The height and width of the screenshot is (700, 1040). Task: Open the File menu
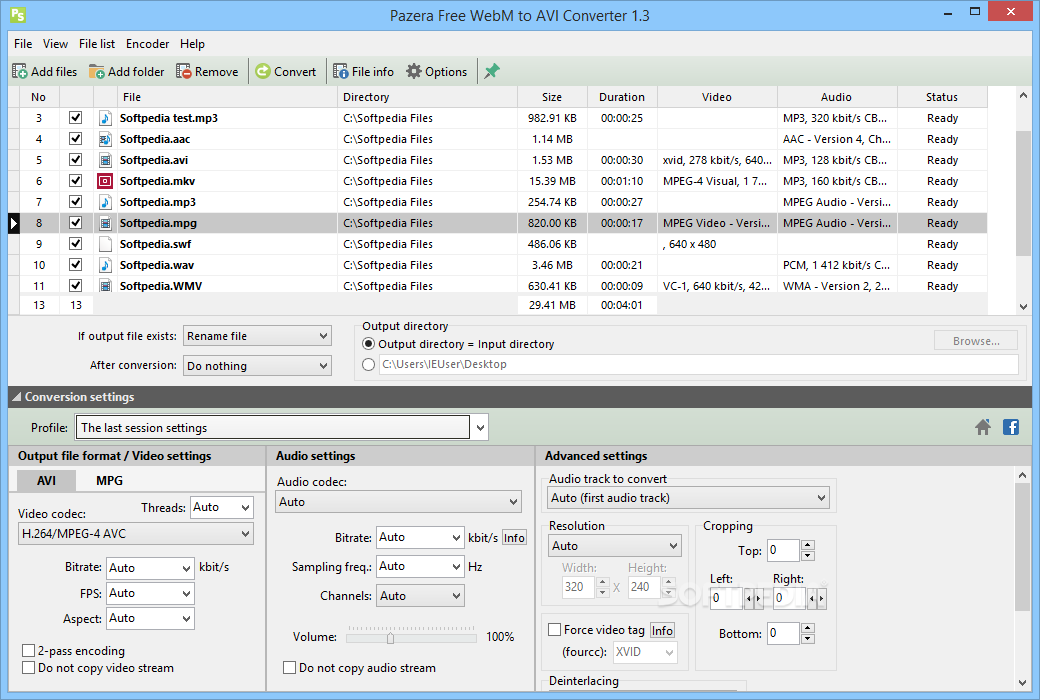click(x=23, y=44)
